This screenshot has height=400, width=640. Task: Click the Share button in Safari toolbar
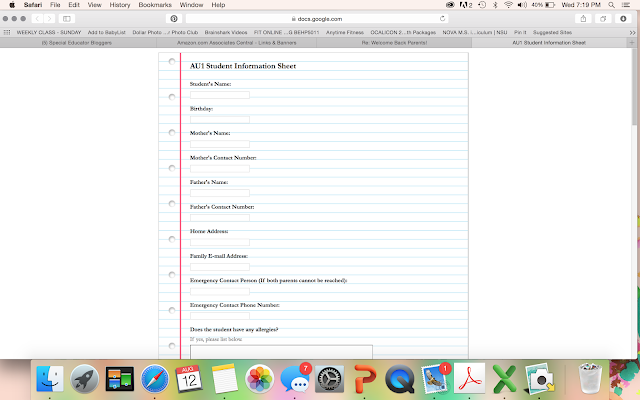point(583,19)
